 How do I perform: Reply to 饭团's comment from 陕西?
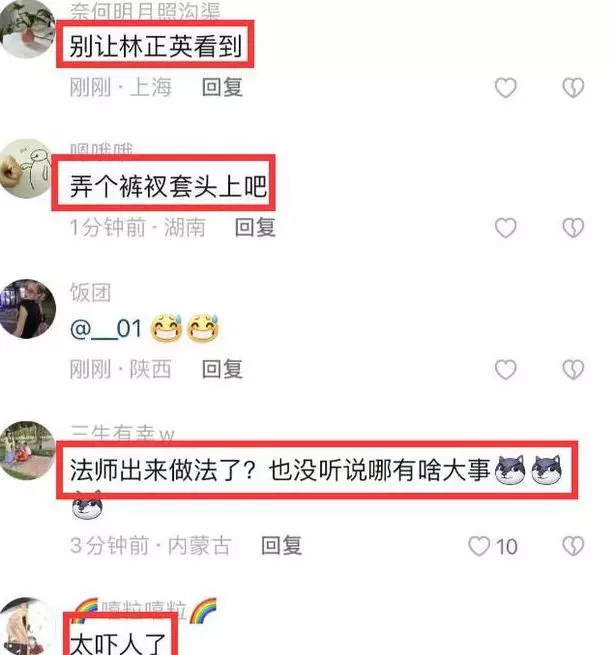click(222, 369)
